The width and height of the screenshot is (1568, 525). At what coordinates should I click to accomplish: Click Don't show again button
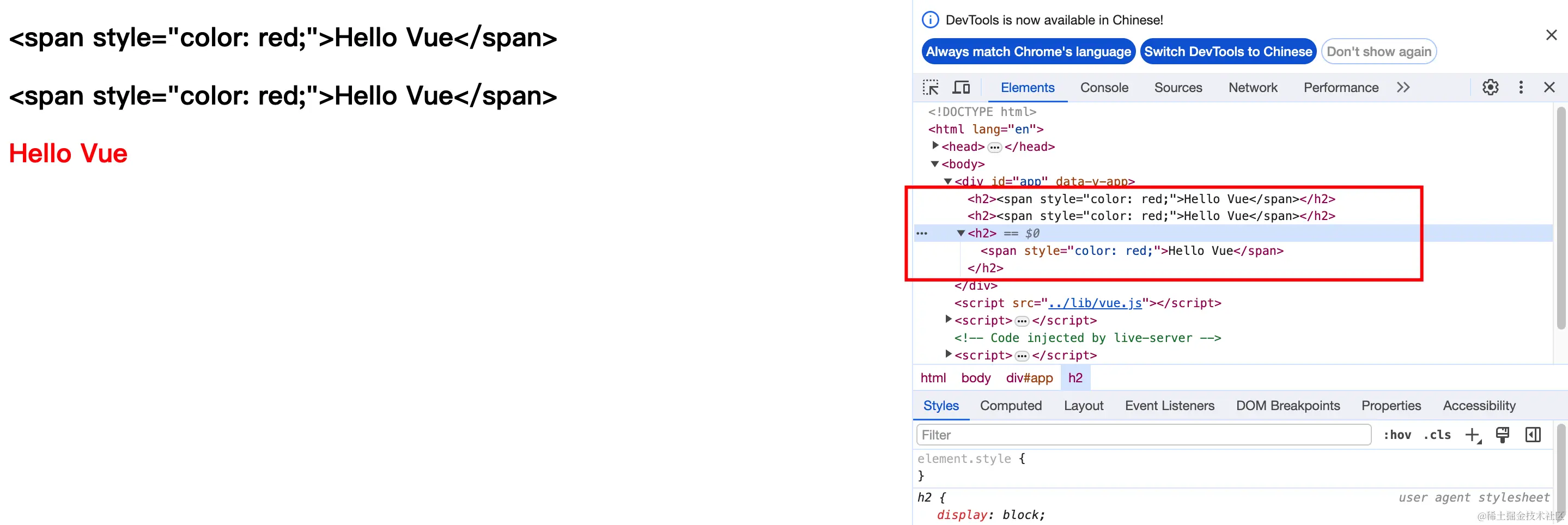[1379, 52]
